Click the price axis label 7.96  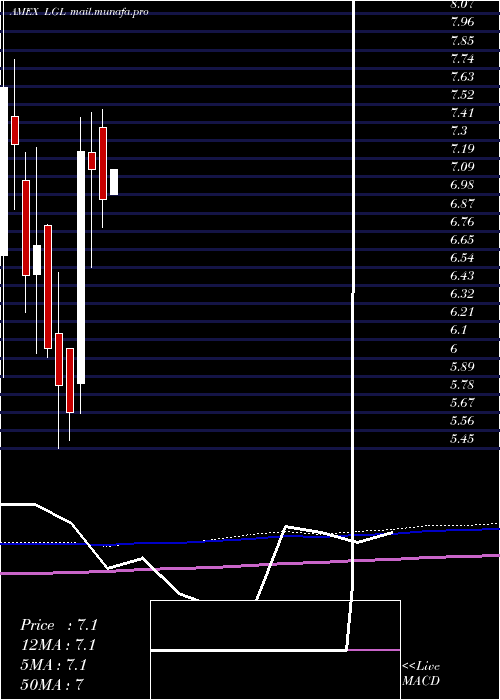[x=462, y=22]
